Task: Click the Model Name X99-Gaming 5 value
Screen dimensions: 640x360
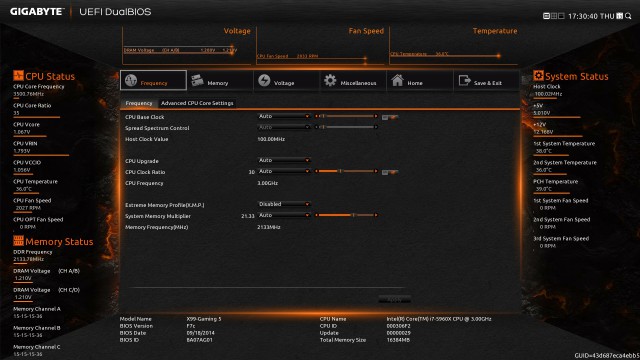Action: 204,319
